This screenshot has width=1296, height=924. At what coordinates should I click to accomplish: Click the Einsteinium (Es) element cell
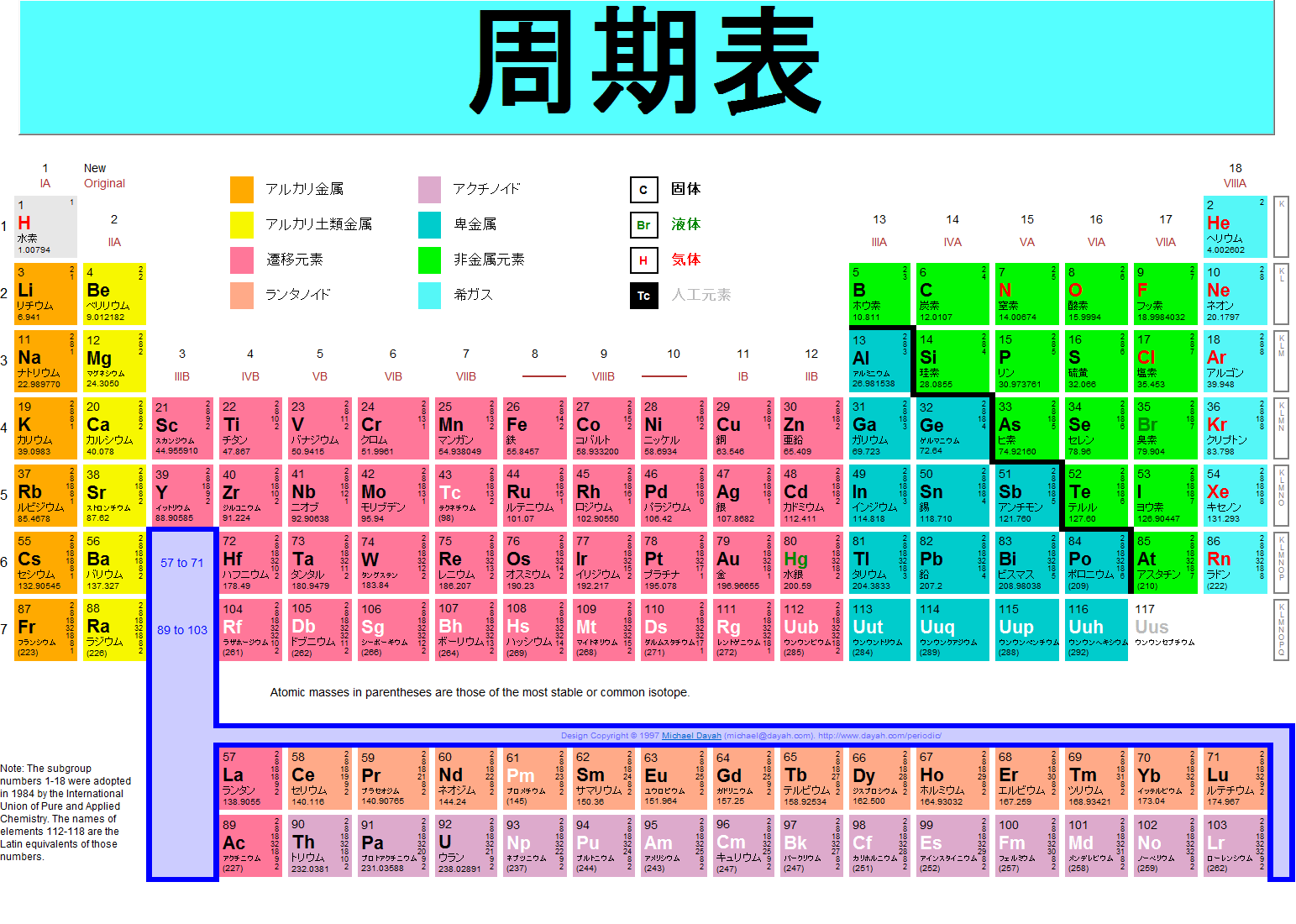coord(953,847)
